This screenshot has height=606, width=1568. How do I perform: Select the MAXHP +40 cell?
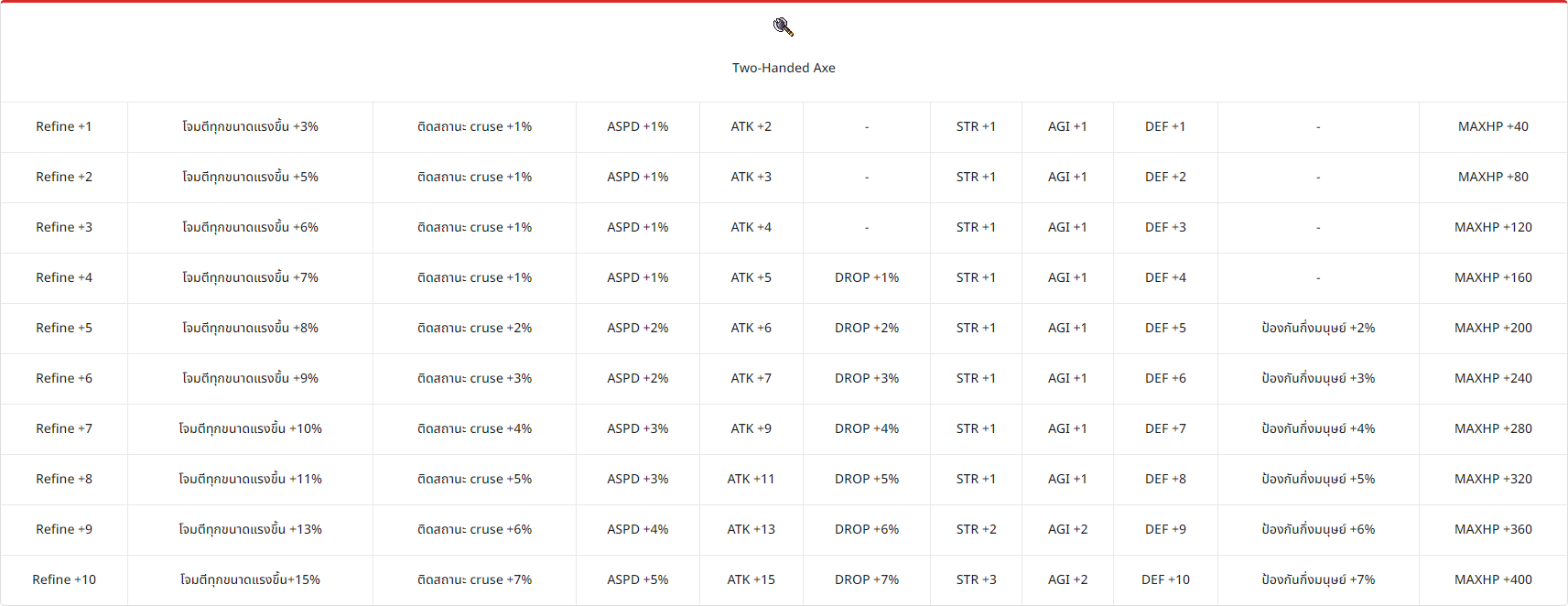pos(1493,126)
